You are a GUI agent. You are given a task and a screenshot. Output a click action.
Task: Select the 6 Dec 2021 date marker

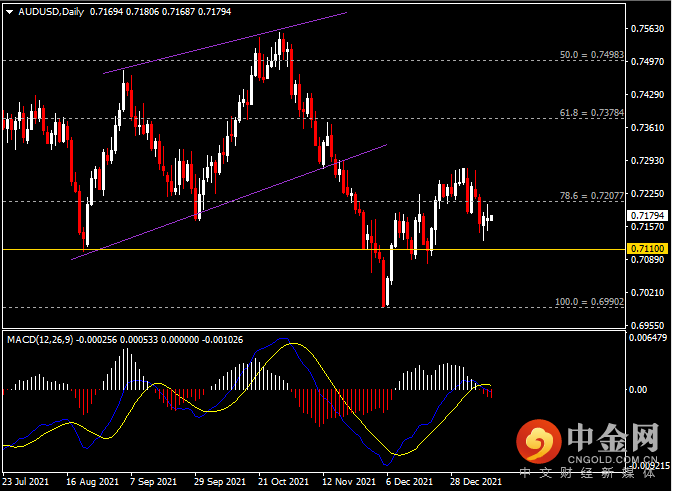410,481
